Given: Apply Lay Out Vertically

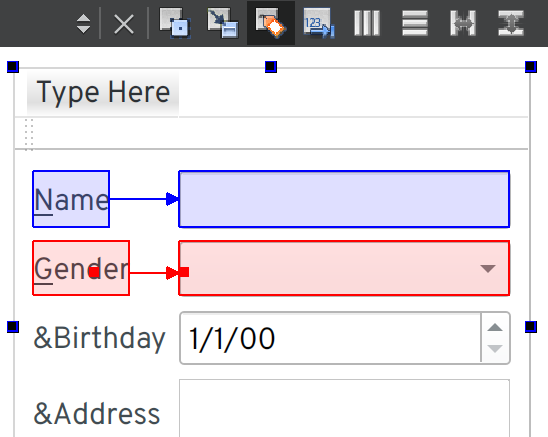Looking at the screenshot, I should tap(415, 23).
